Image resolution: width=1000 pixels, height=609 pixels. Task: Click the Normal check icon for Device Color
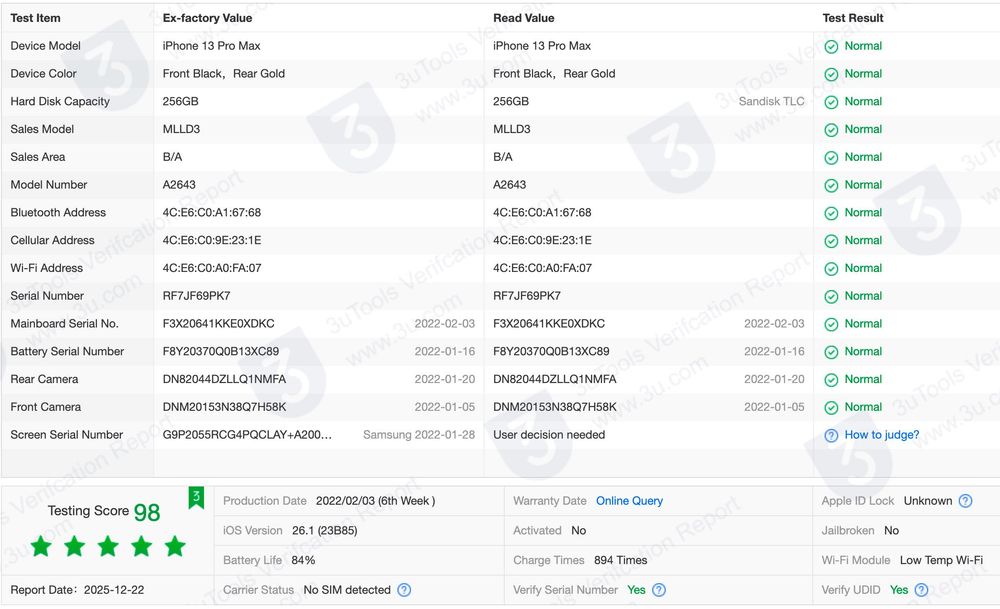pyautogui.click(x=831, y=75)
